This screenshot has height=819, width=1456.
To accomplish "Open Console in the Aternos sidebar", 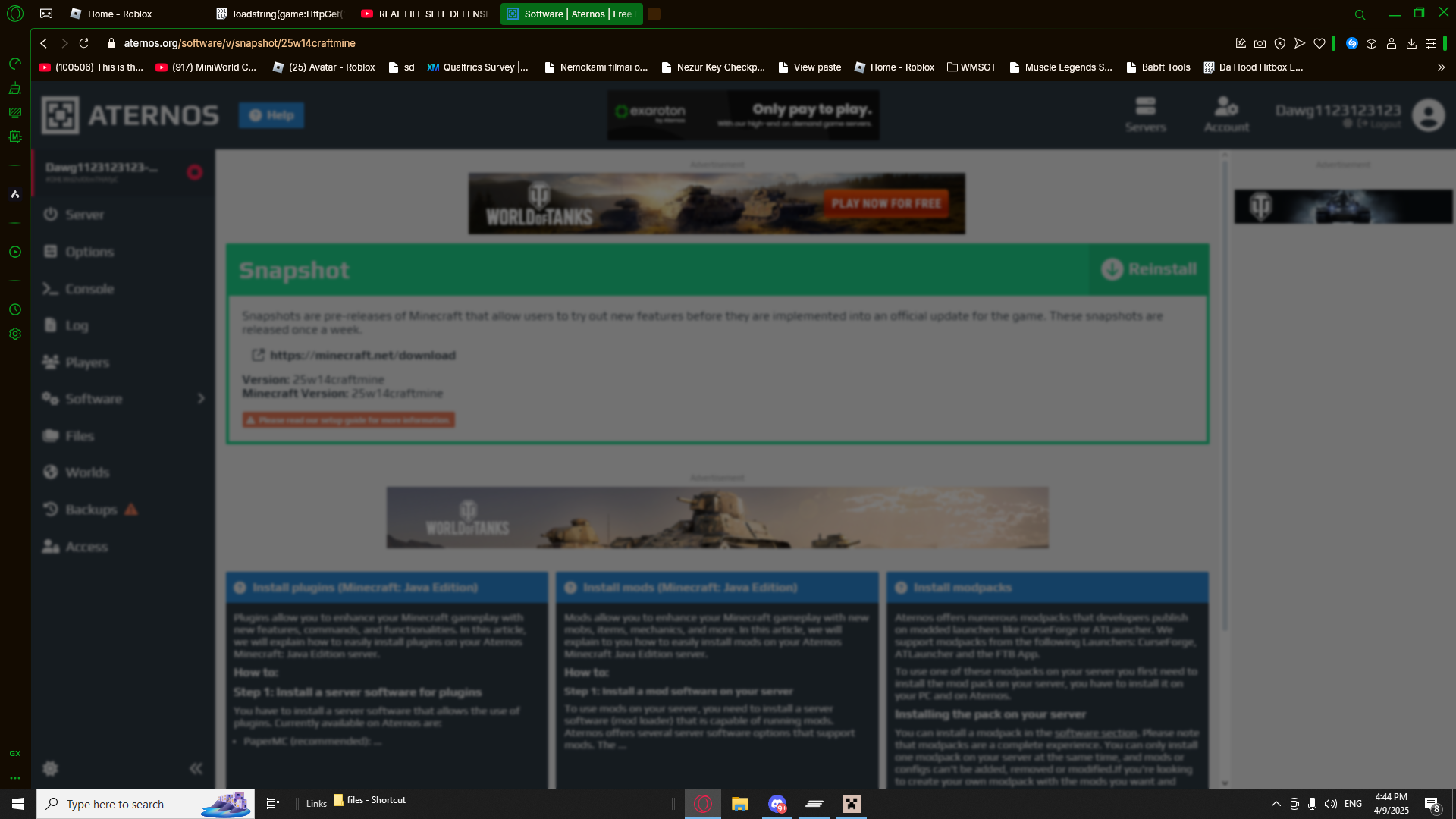I will [123, 289].
